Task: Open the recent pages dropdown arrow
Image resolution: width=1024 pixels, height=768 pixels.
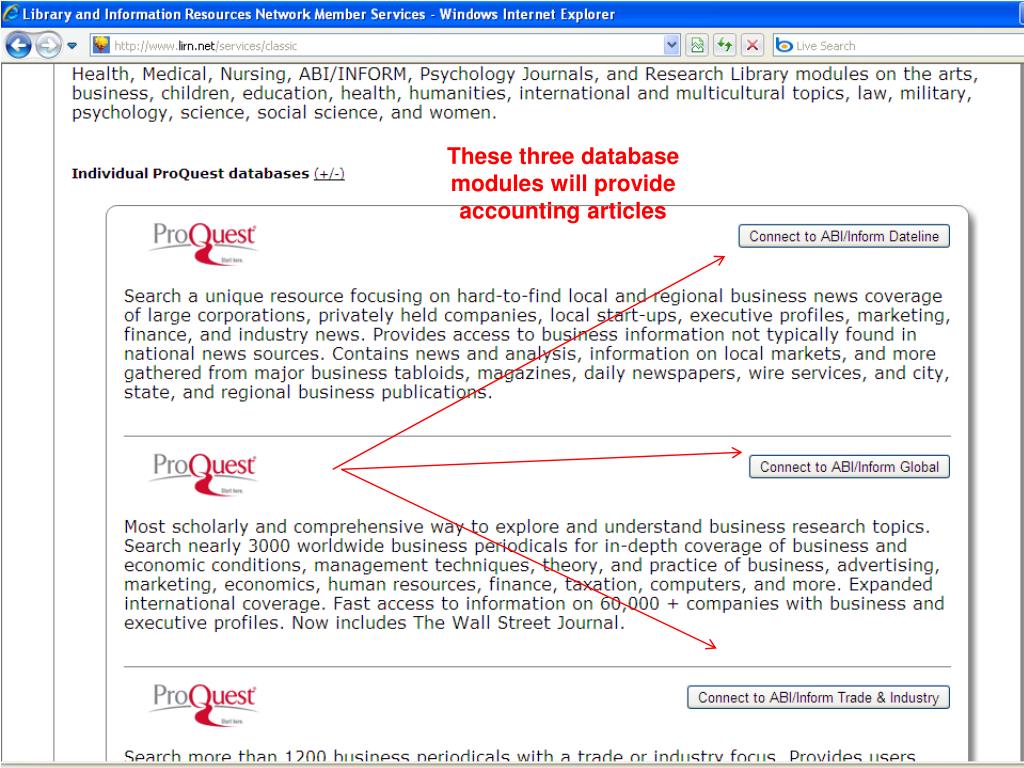Action: pos(72,46)
